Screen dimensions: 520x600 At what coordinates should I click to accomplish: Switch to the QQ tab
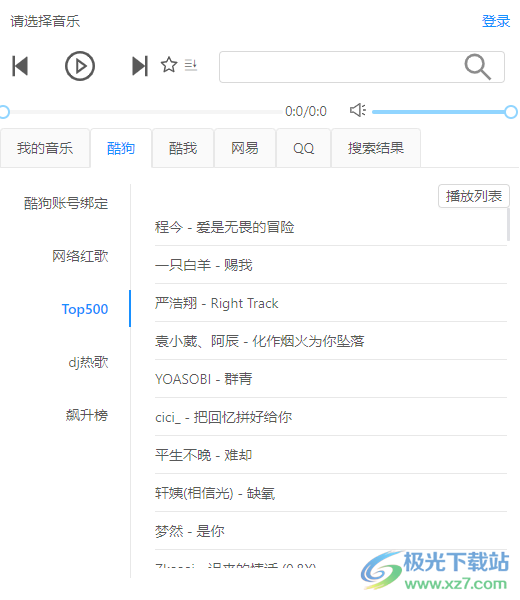pos(303,148)
